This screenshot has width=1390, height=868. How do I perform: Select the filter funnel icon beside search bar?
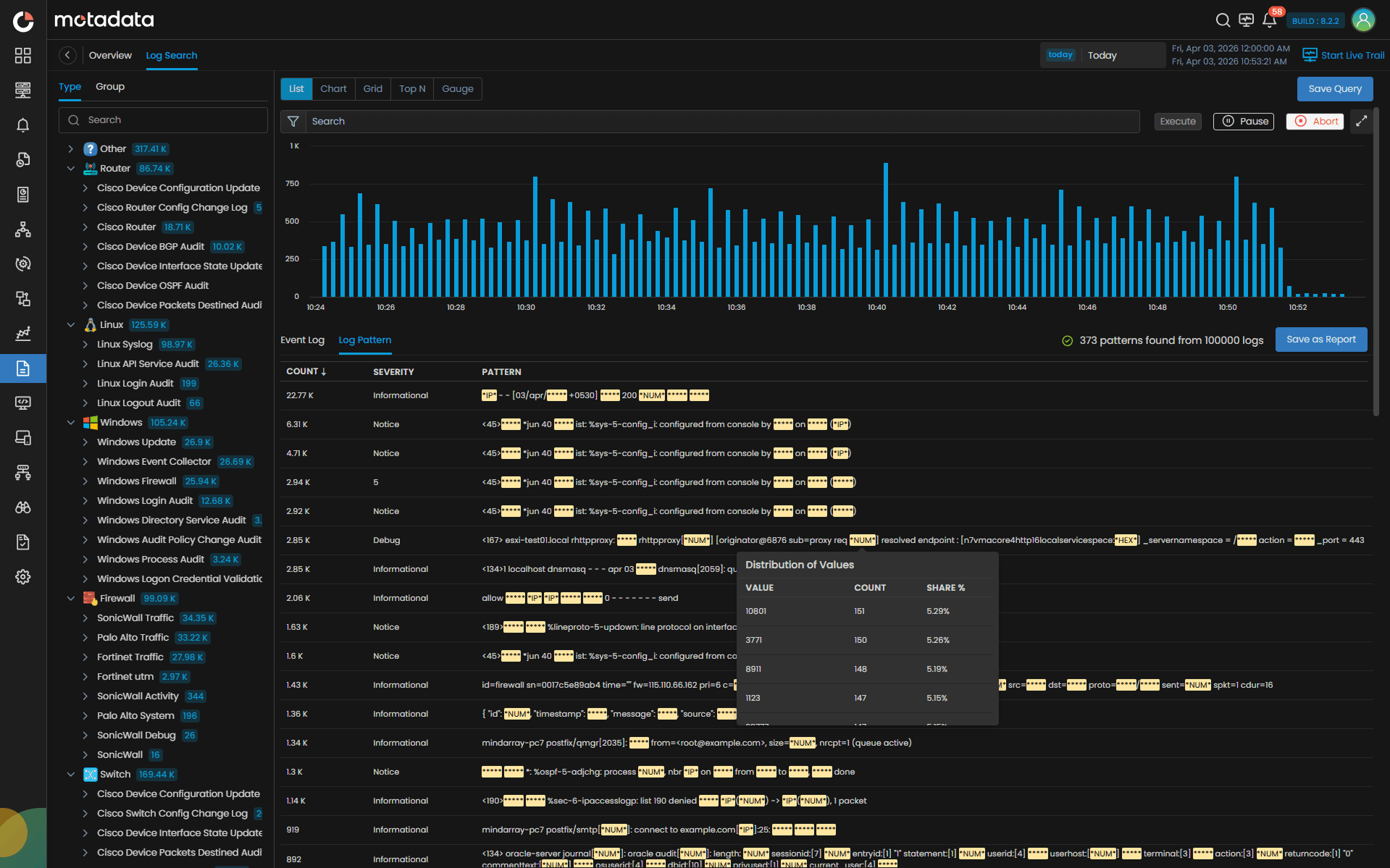[293, 121]
